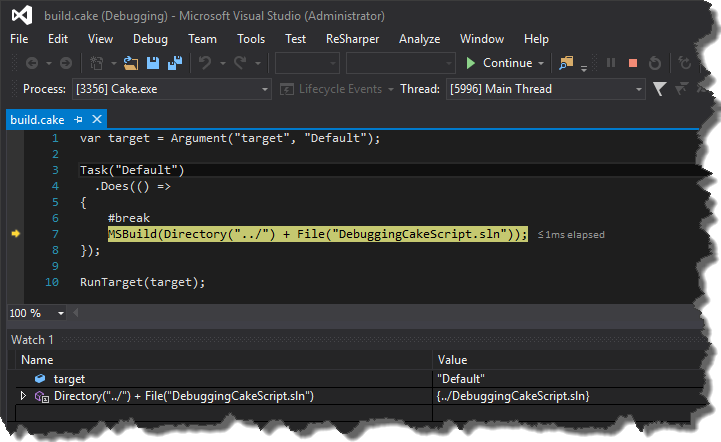Click the icon beside Directory watch expression
Screen dimensions: 721x442
point(42,396)
